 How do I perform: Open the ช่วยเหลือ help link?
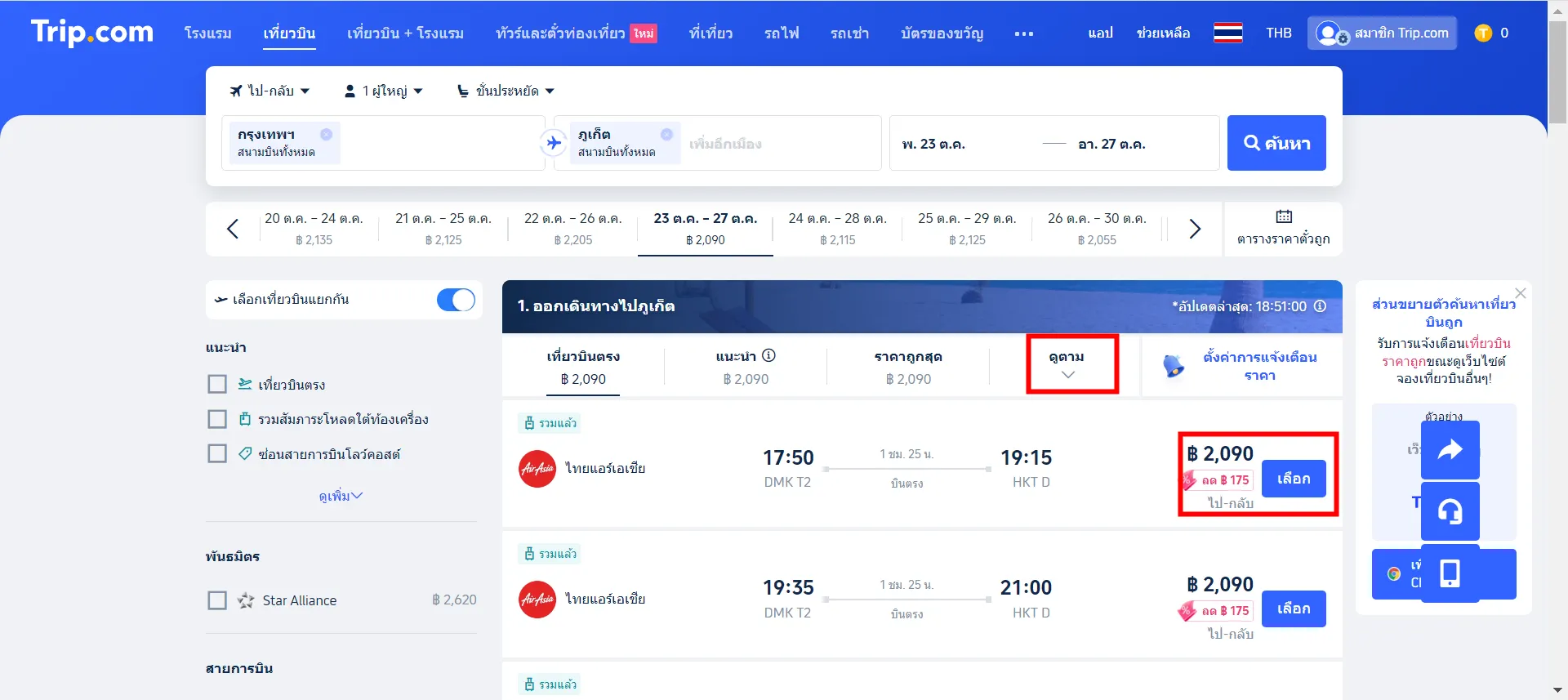point(1163,33)
